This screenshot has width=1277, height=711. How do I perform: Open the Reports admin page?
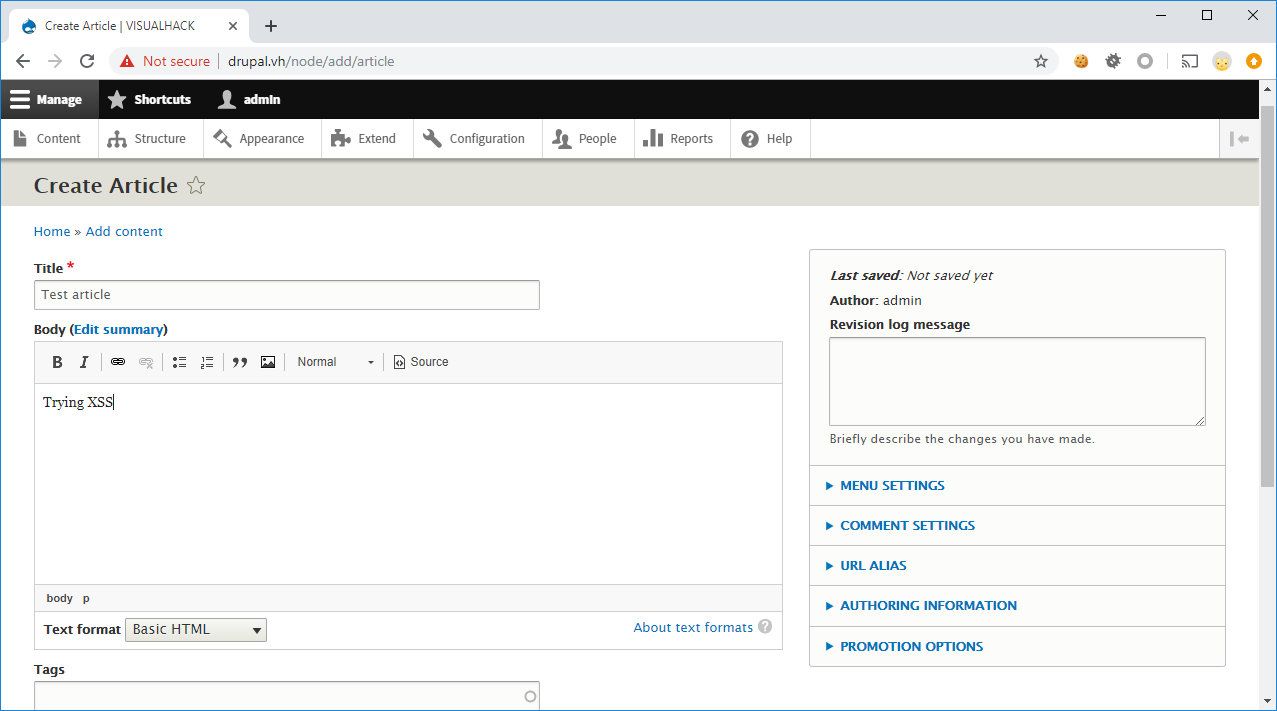(x=682, y=139)
